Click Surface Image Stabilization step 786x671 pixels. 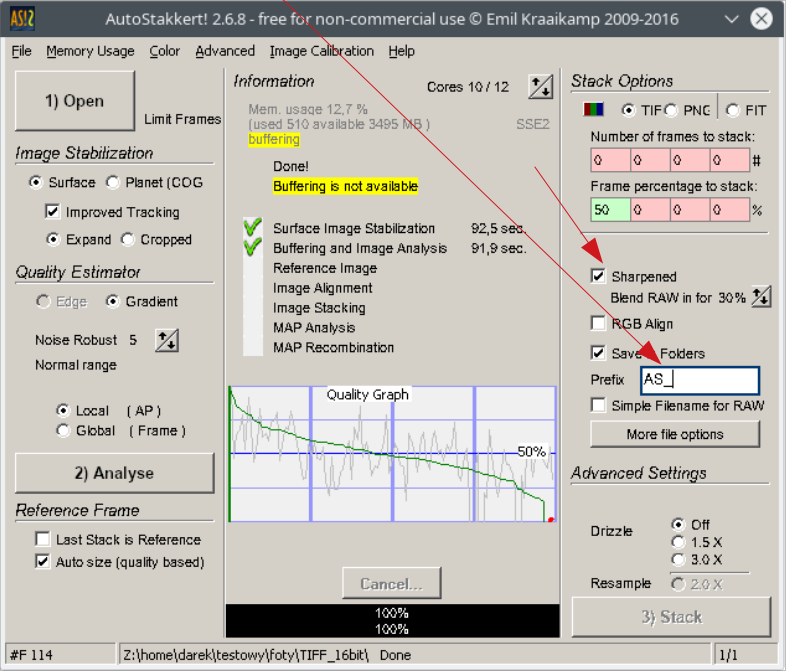(x=354, y=229)
